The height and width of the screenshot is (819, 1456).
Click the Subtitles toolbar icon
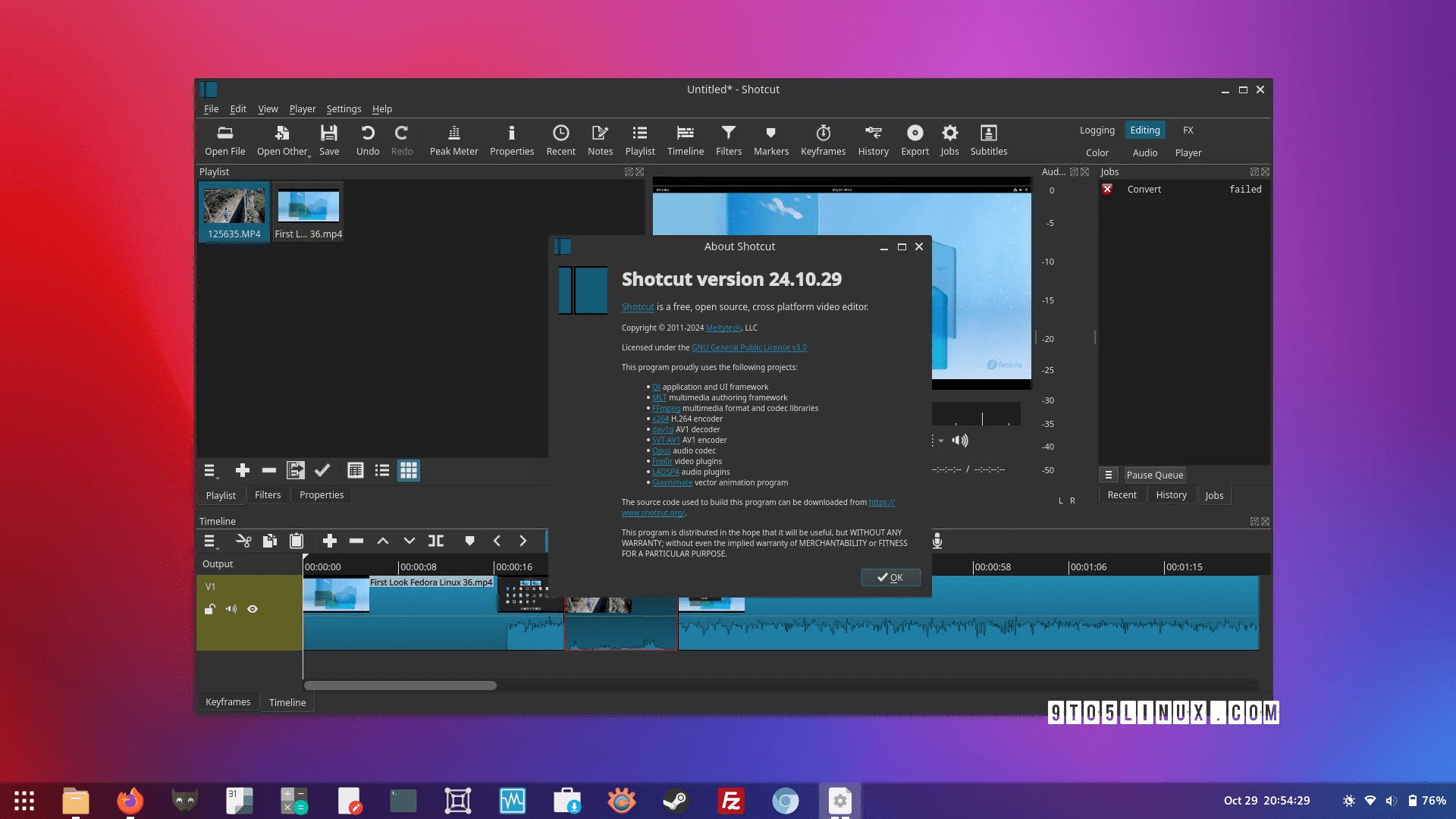988,140
